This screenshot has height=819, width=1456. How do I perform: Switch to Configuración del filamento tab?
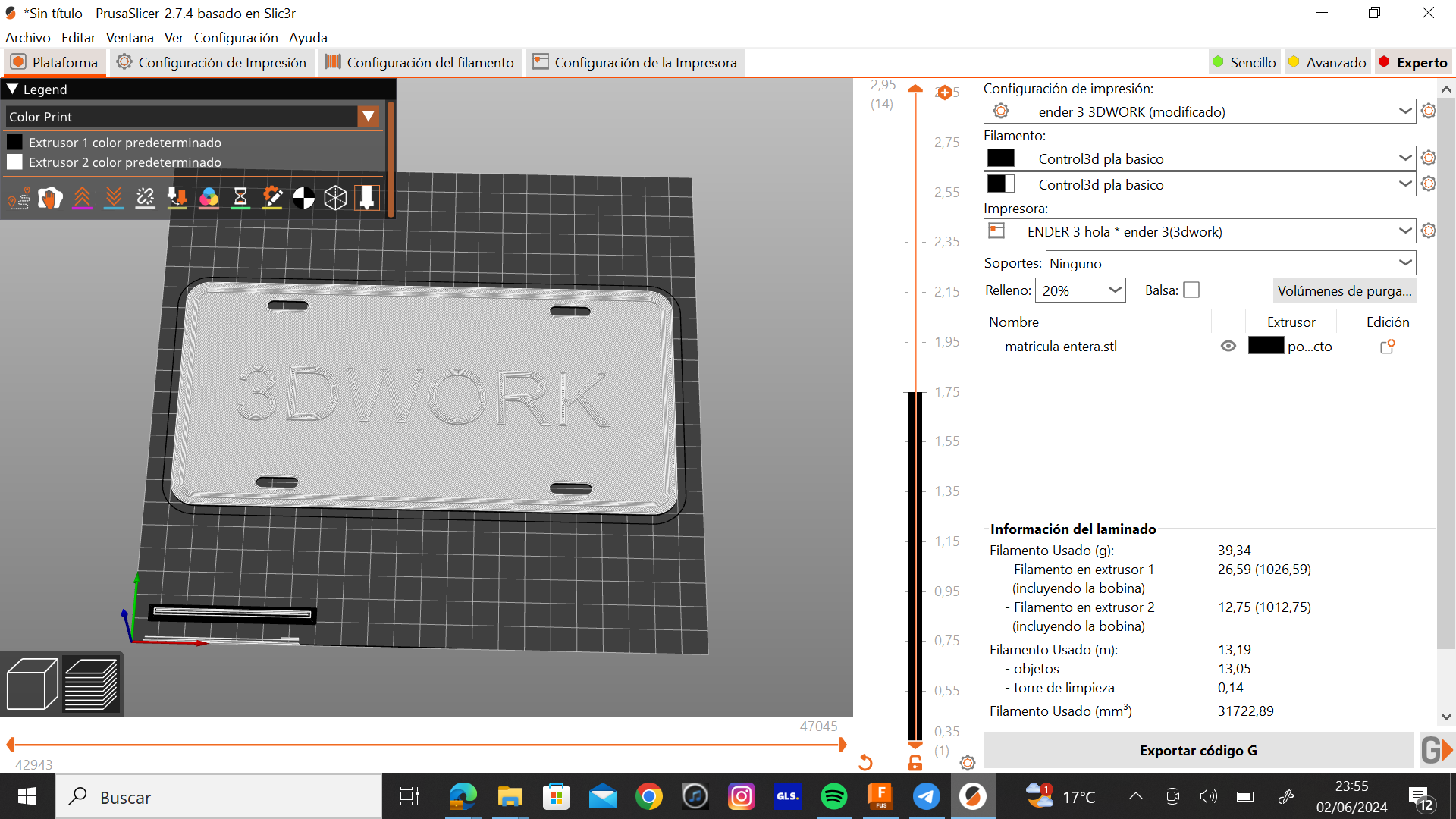[x=419, y=63]
